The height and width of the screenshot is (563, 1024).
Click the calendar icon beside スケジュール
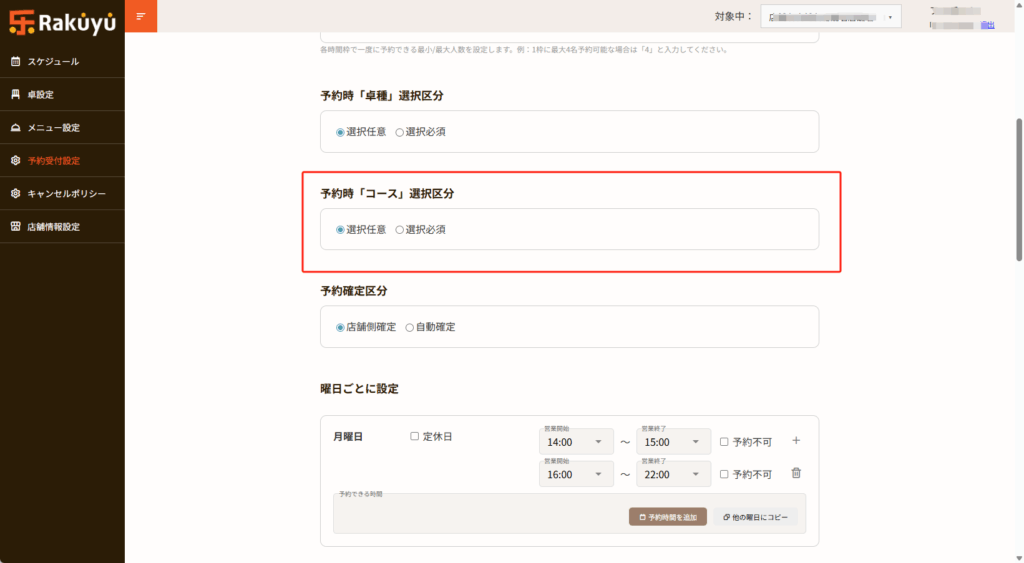tap(15, 62)
